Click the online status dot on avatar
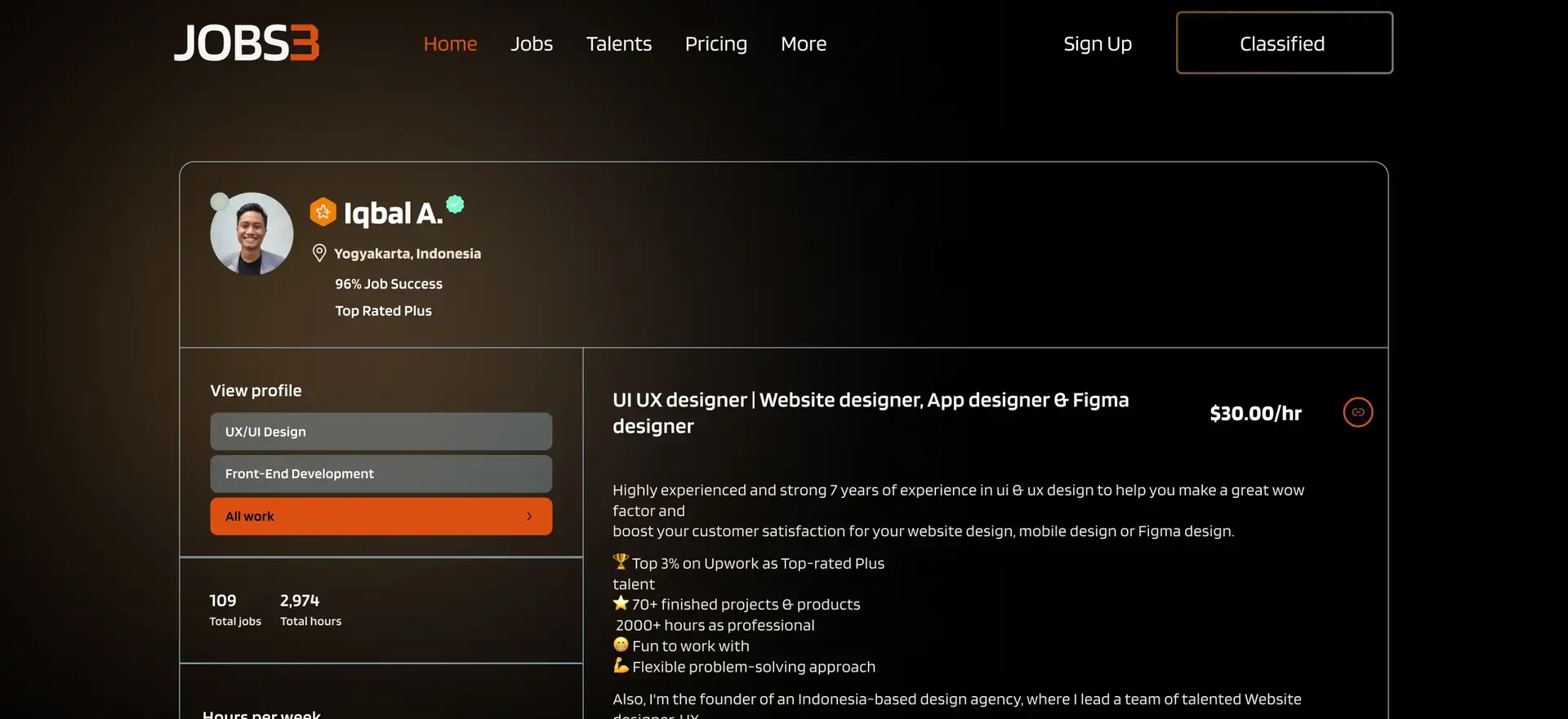The width and height of the screenshot is (1568, 719). (x=219, y=202)
